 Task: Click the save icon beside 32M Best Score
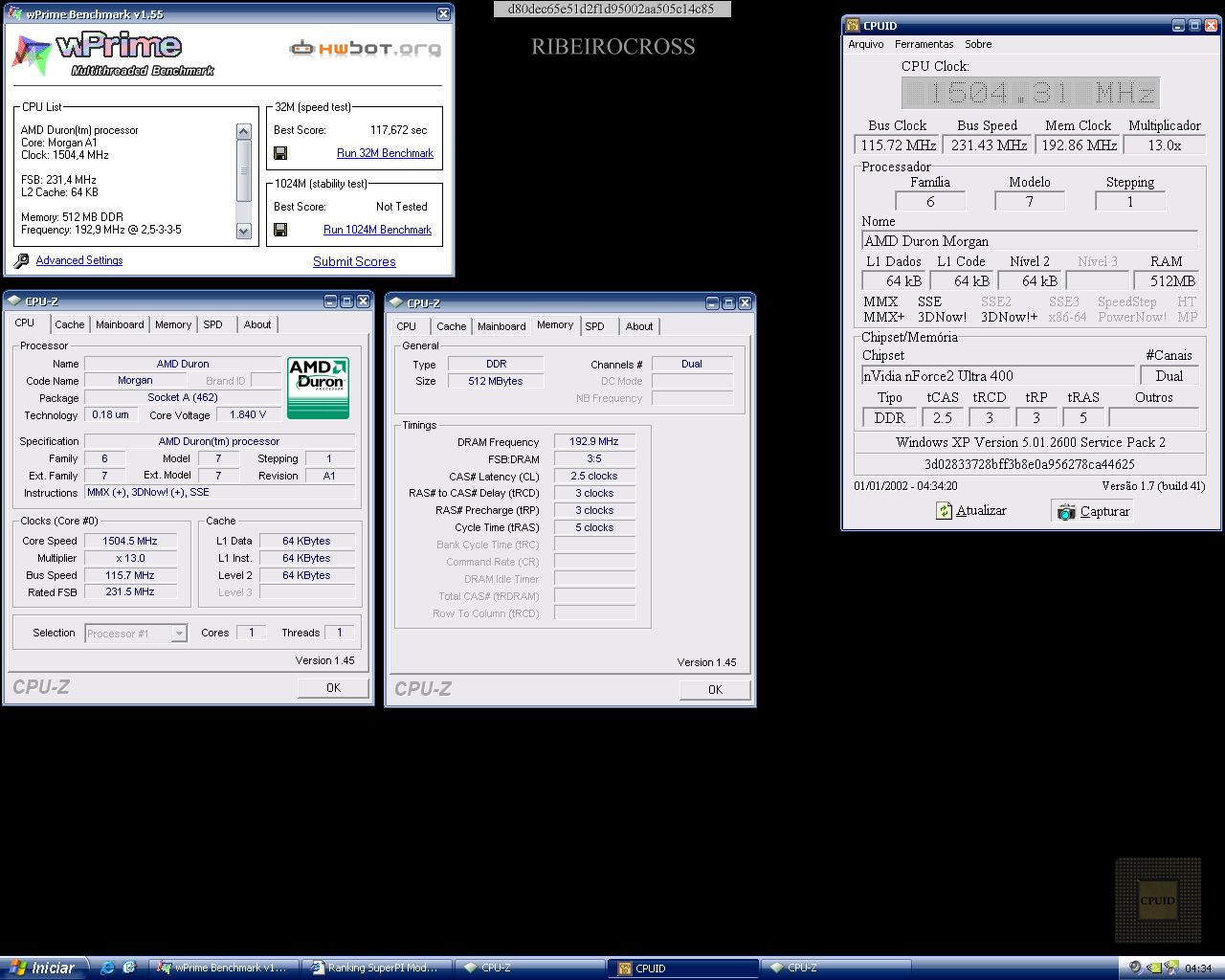pos(280,153)
